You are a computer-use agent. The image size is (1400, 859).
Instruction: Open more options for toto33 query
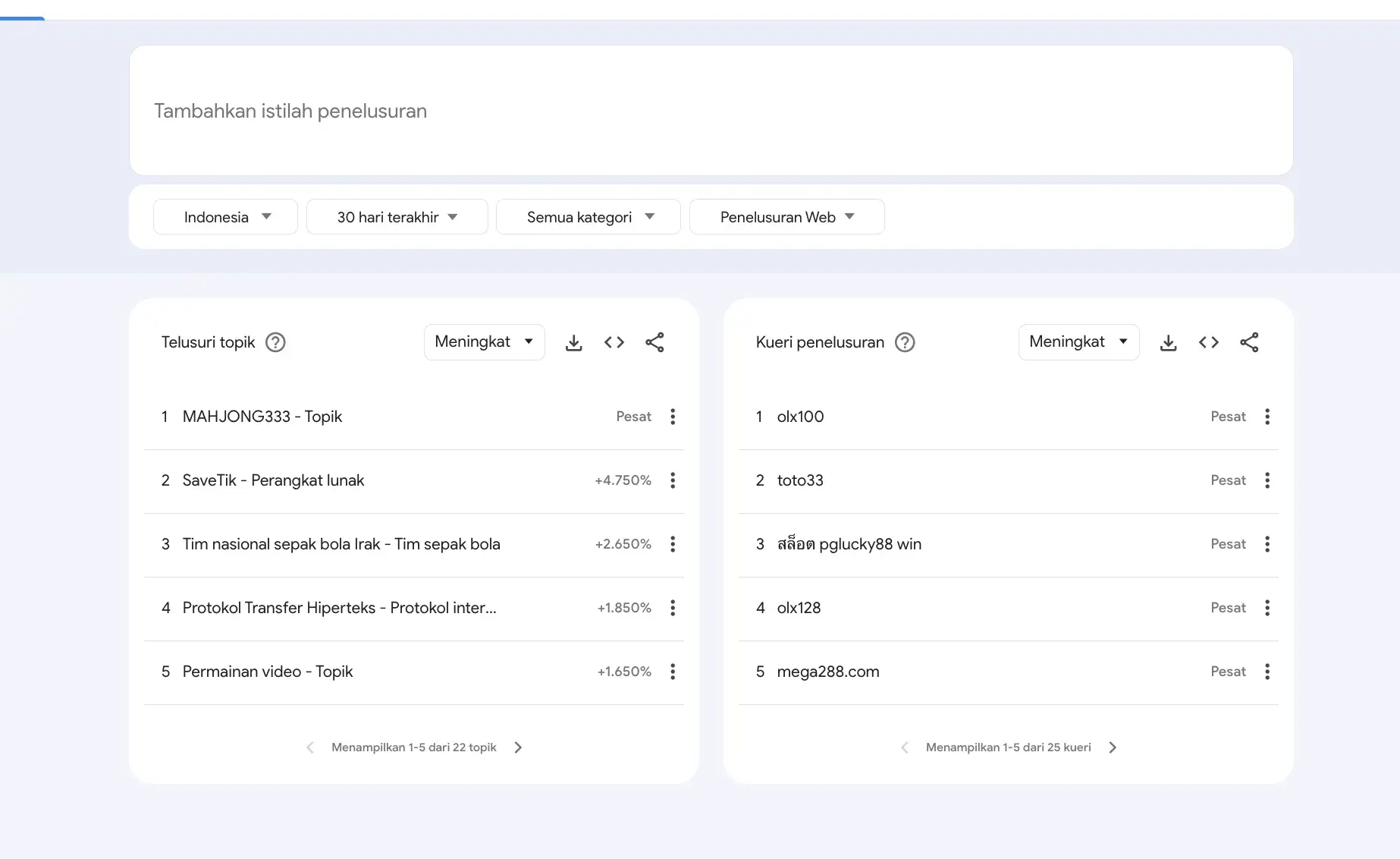1267,480
